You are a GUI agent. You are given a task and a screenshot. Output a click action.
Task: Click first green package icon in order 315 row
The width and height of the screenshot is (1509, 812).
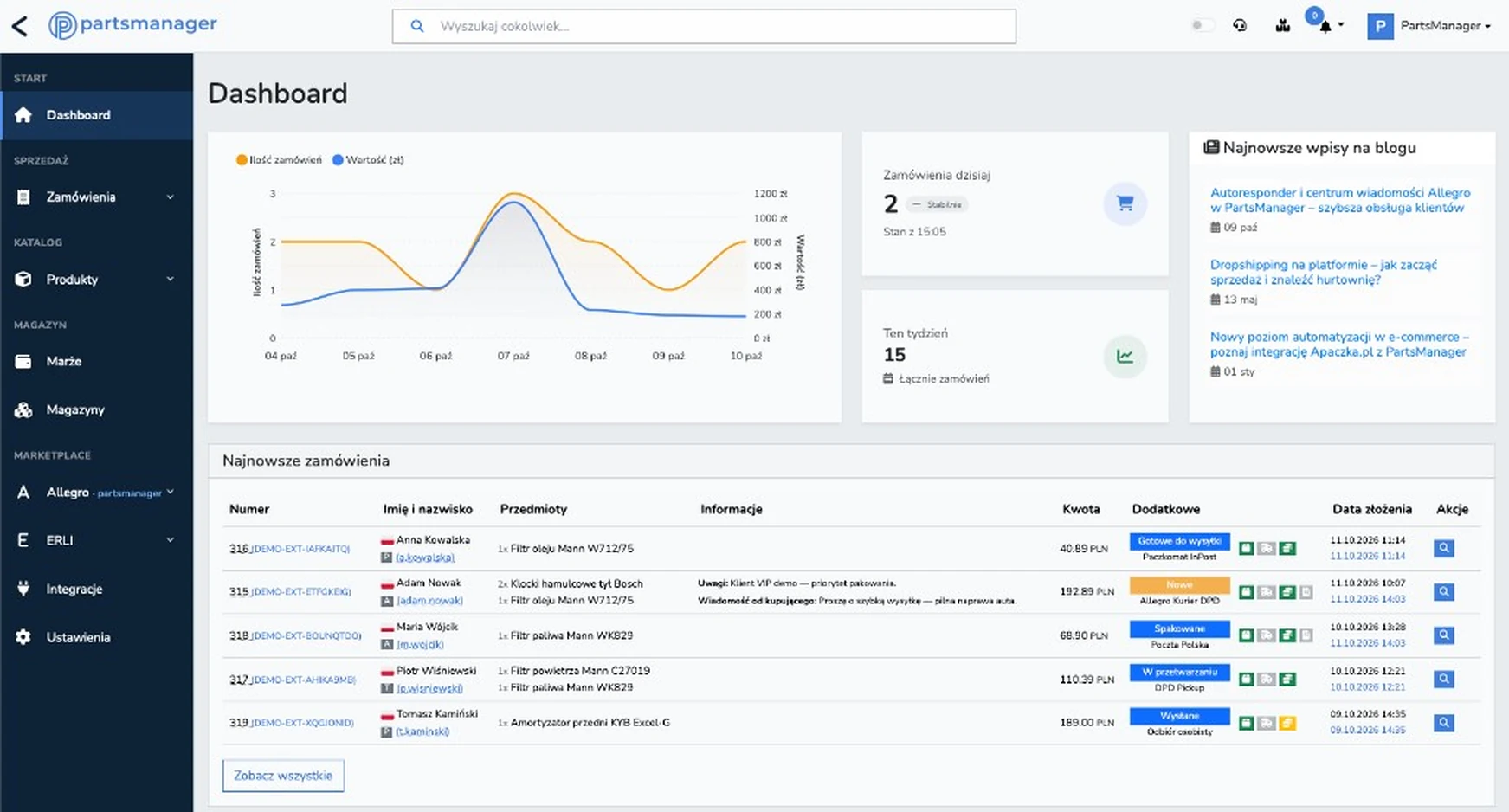click(1246, 593)
